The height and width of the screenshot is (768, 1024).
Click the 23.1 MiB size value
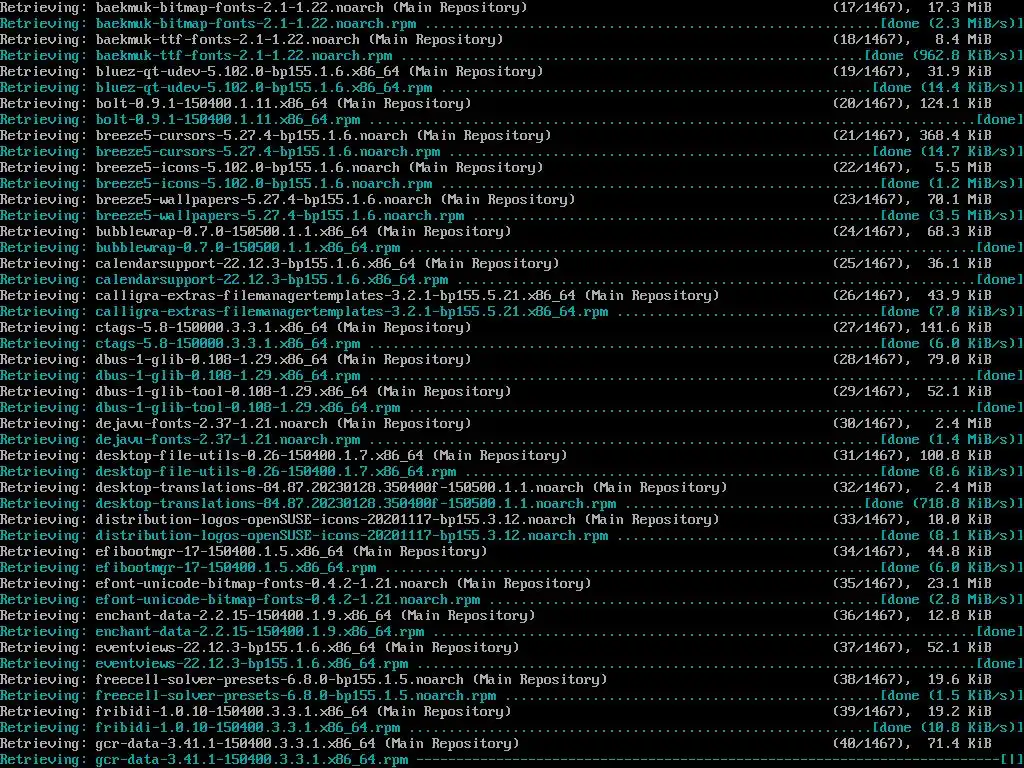point(959,583)
